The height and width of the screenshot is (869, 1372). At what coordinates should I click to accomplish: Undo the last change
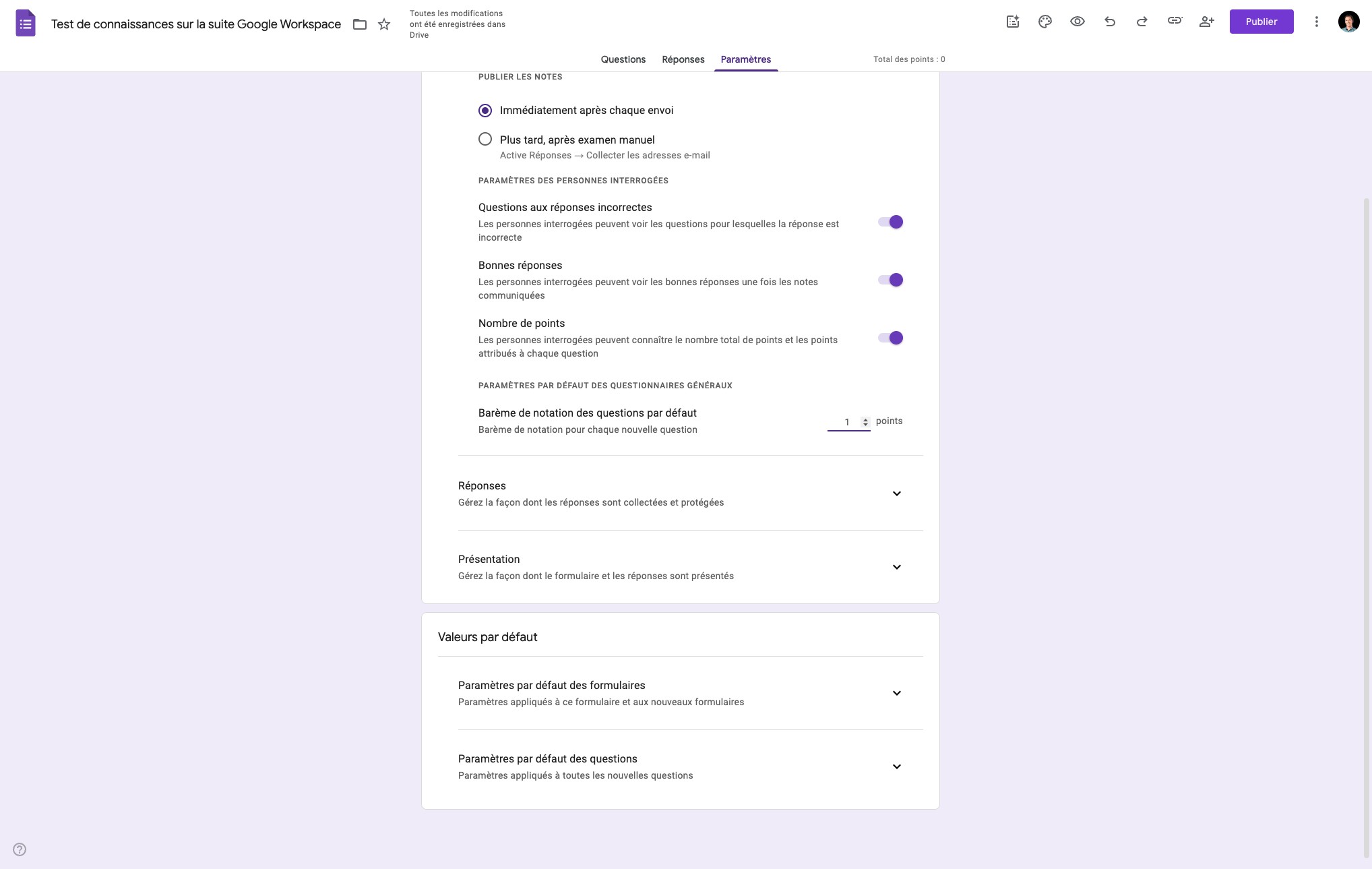point(1110,22)
